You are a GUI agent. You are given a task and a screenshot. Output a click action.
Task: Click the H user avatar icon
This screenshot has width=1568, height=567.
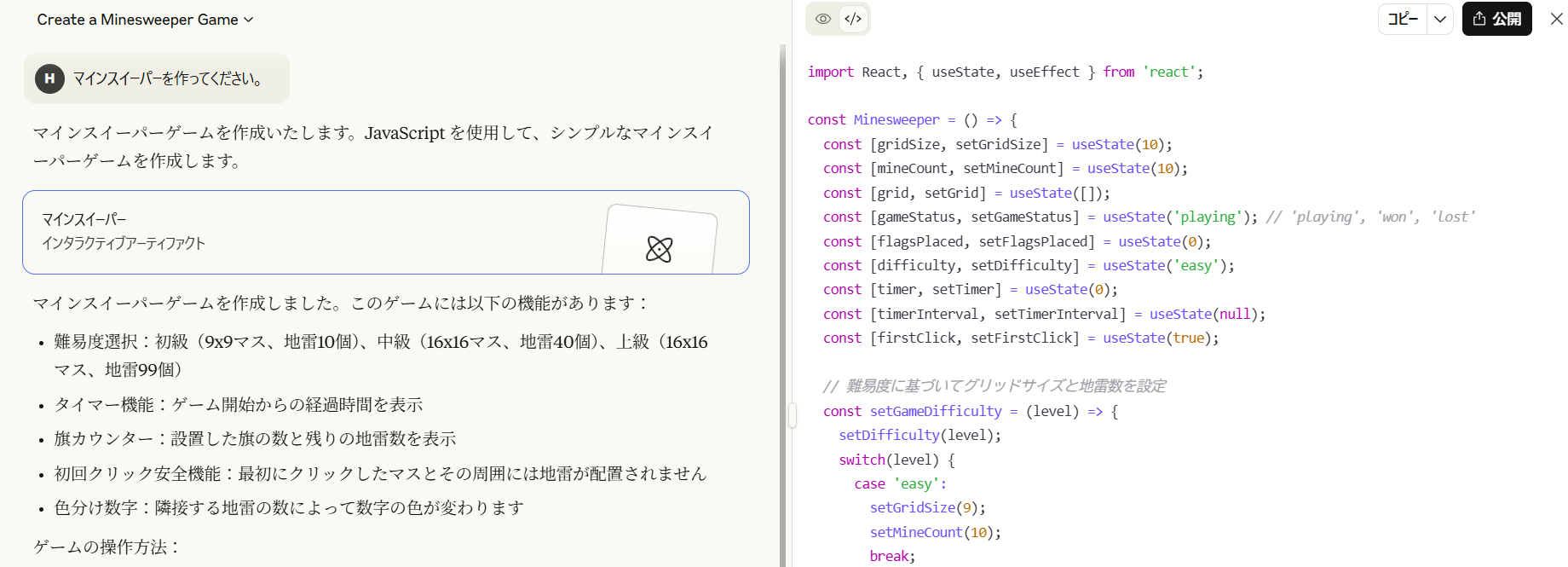[49, 78]
